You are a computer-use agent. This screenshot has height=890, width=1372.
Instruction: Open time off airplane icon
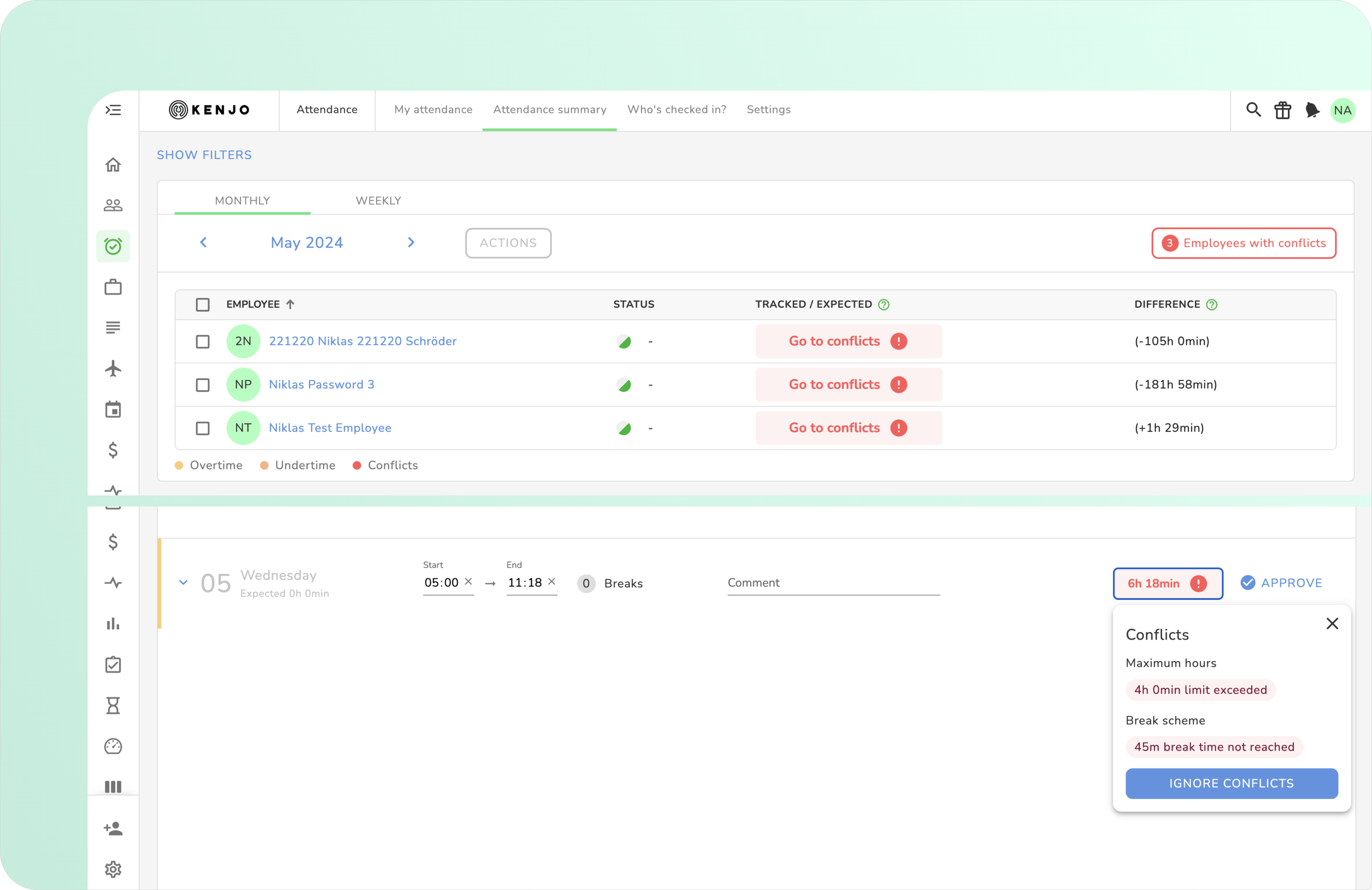[x=113, y=369]
